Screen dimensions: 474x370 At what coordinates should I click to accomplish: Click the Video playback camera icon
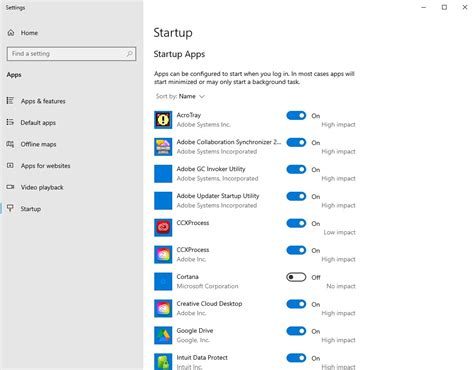point(10,187)
